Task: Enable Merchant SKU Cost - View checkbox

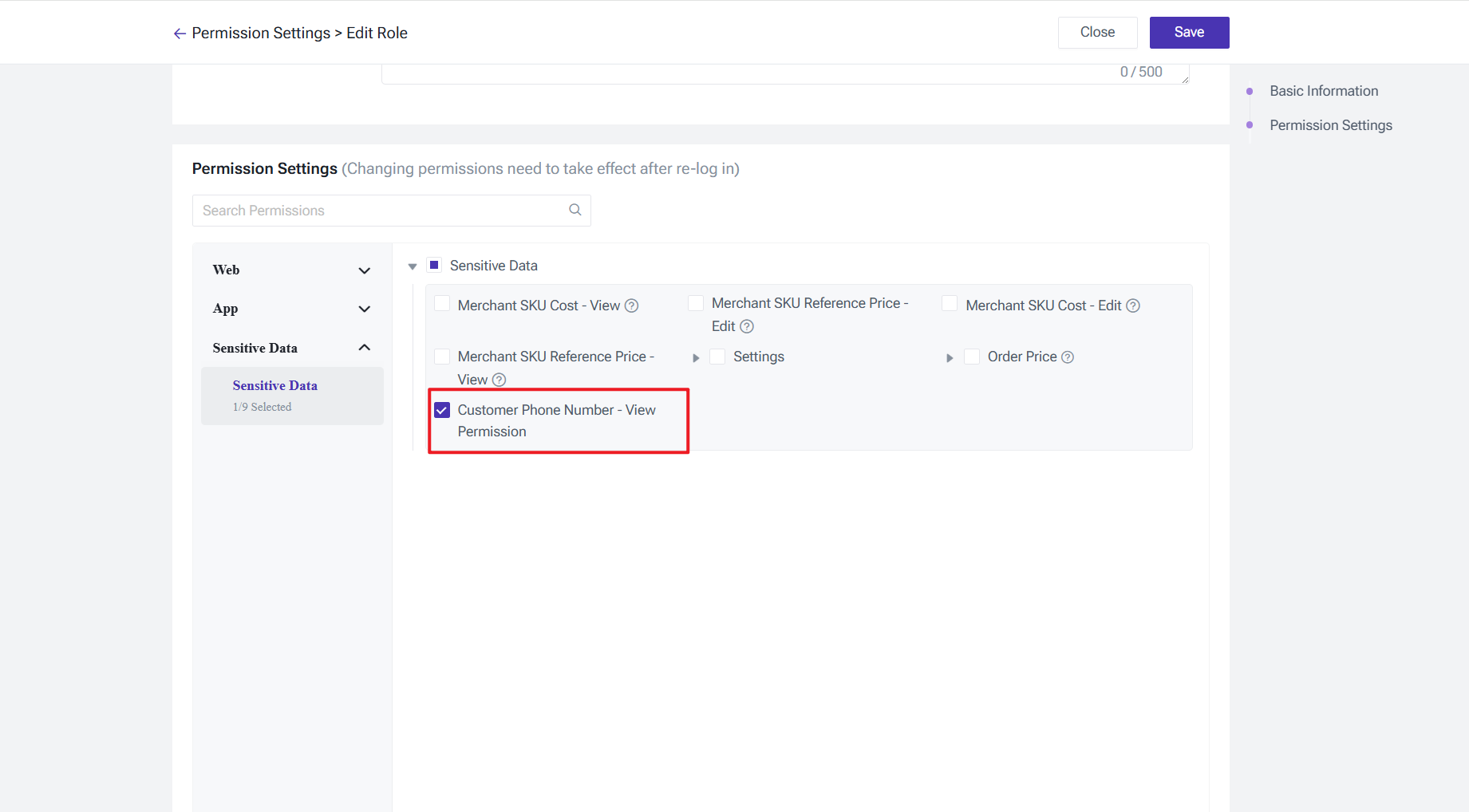Action: [442, 304]
